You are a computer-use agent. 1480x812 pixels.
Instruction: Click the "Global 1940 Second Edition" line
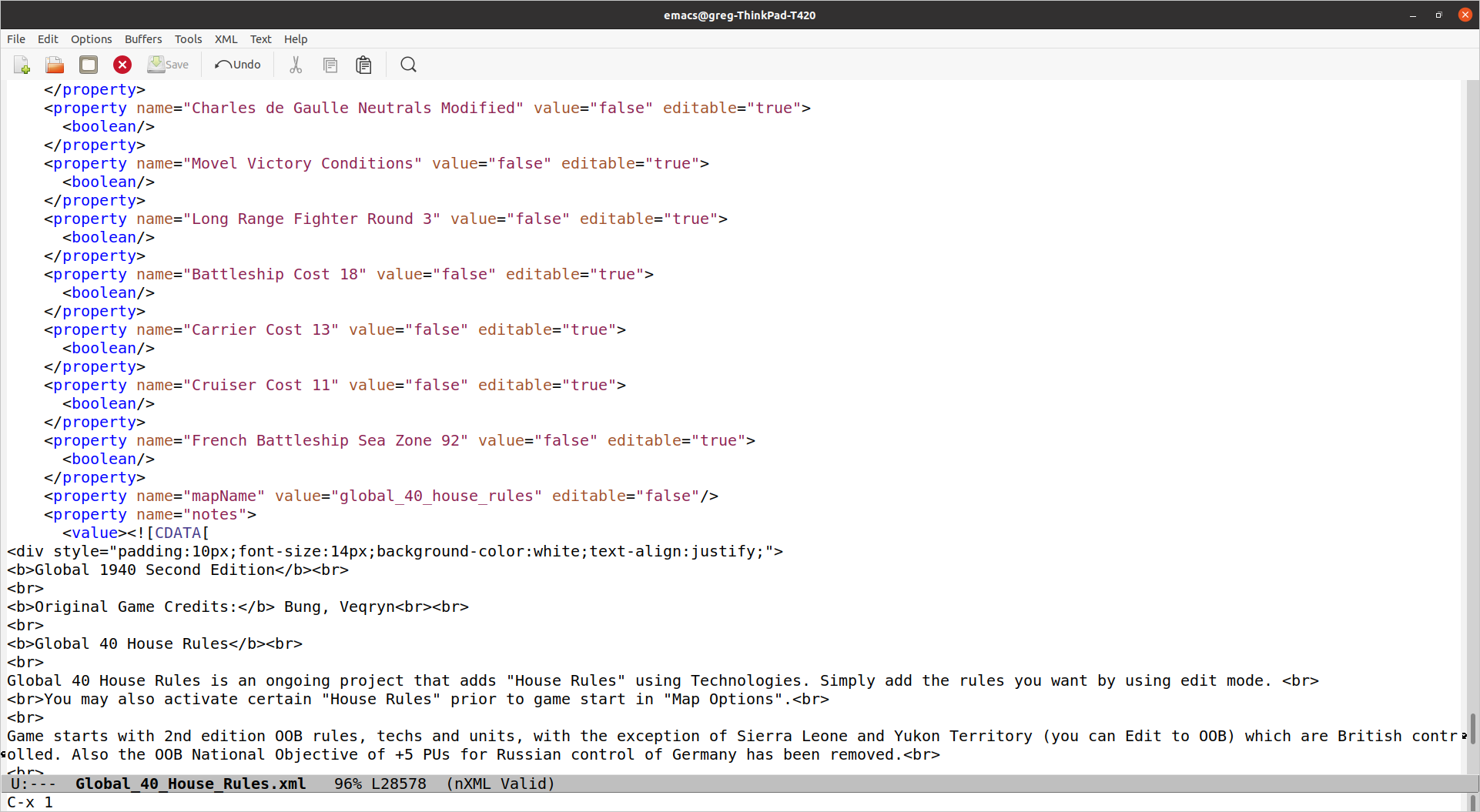pos(178,570)
